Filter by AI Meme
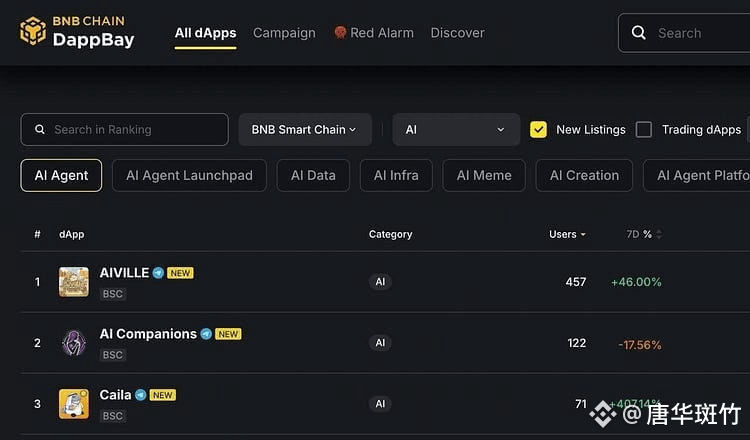The height and width of the screenshot is (440, 750). coord(484,176)
